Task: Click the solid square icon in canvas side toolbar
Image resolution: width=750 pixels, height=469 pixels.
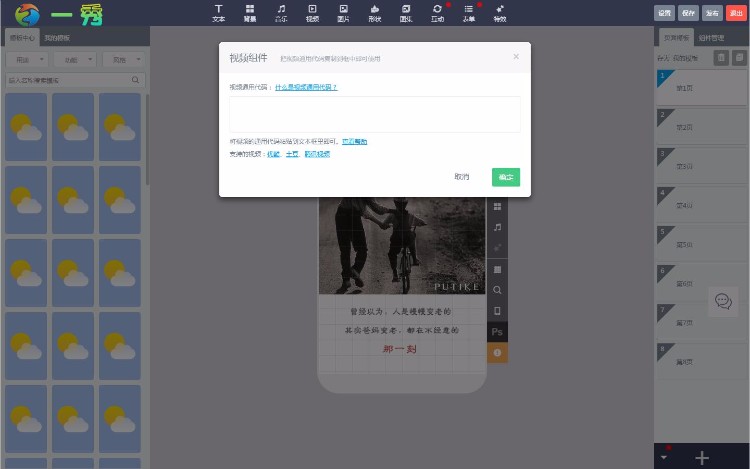Action: [497, 270]
